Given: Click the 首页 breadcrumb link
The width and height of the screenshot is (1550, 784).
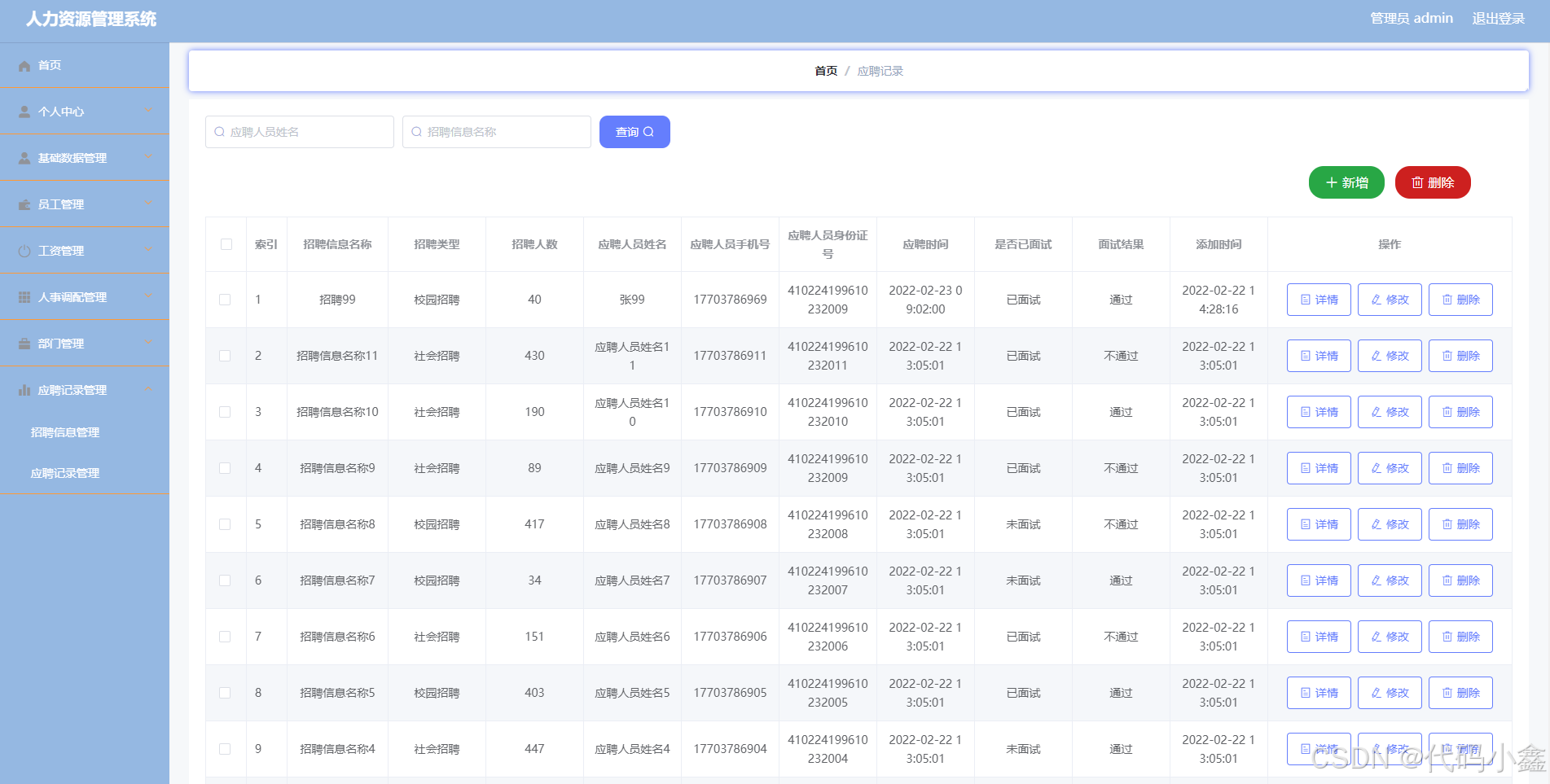Looking at the screenshot, I should click(x=826, y=72).
